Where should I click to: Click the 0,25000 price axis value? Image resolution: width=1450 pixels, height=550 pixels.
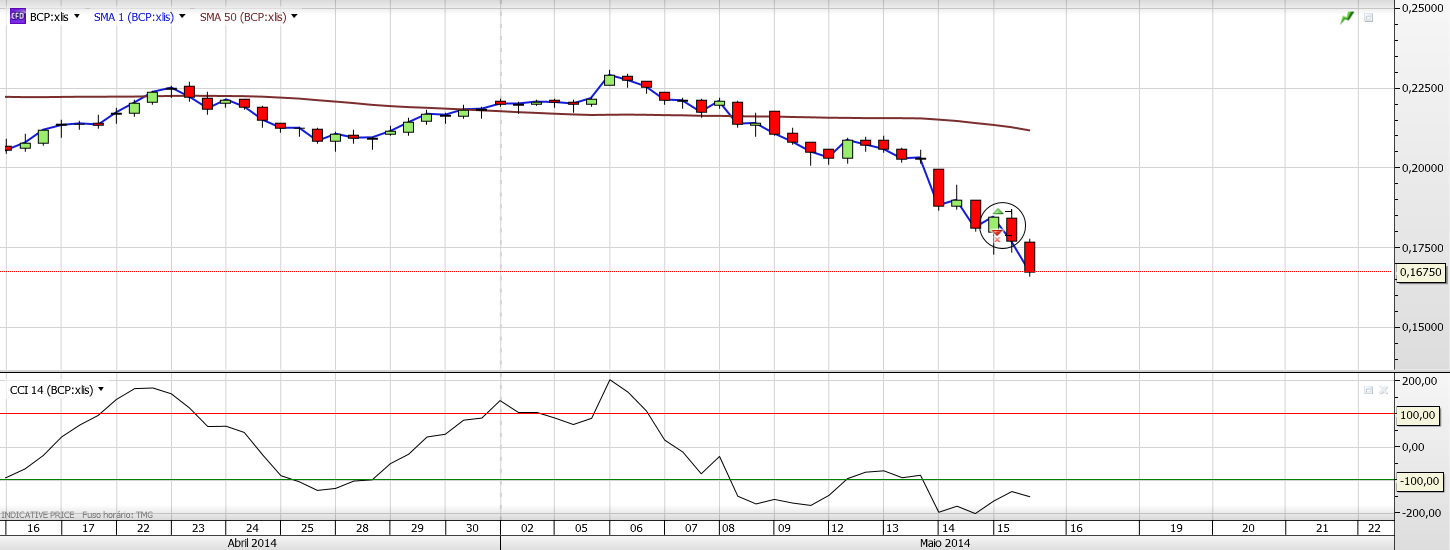coord(1424,7)
